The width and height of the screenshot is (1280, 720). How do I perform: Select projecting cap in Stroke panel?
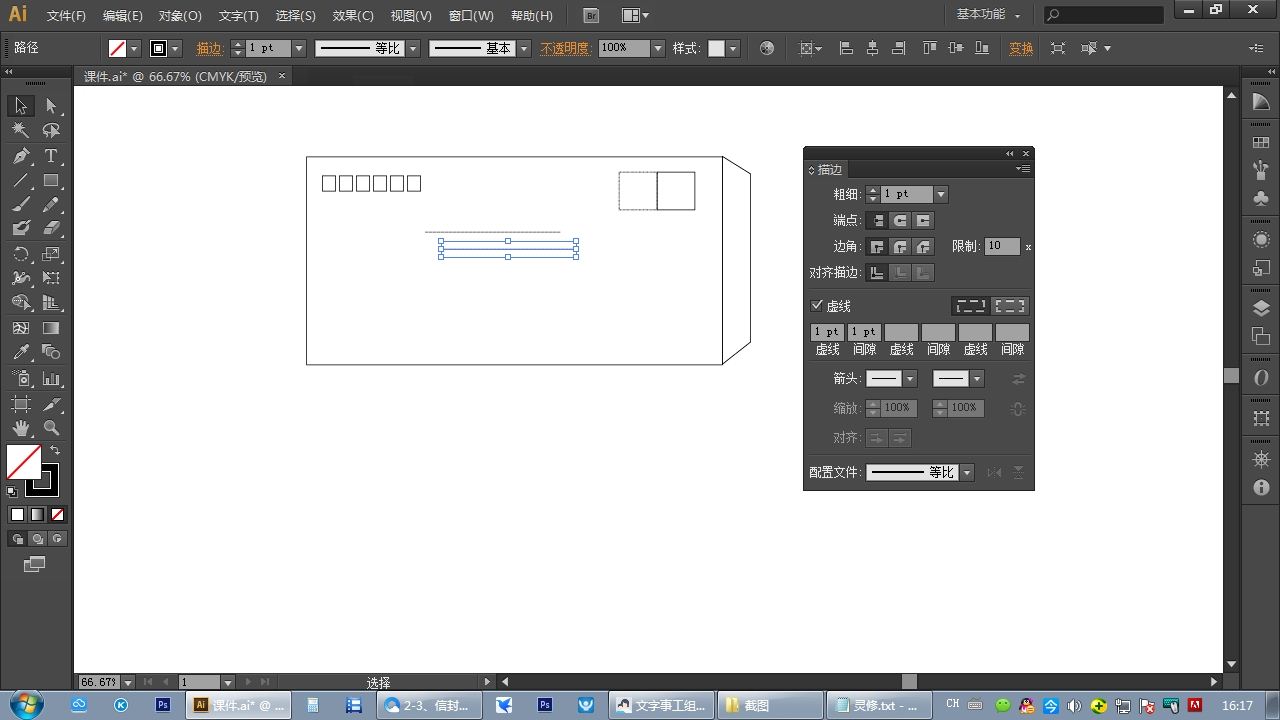point(923,220)
